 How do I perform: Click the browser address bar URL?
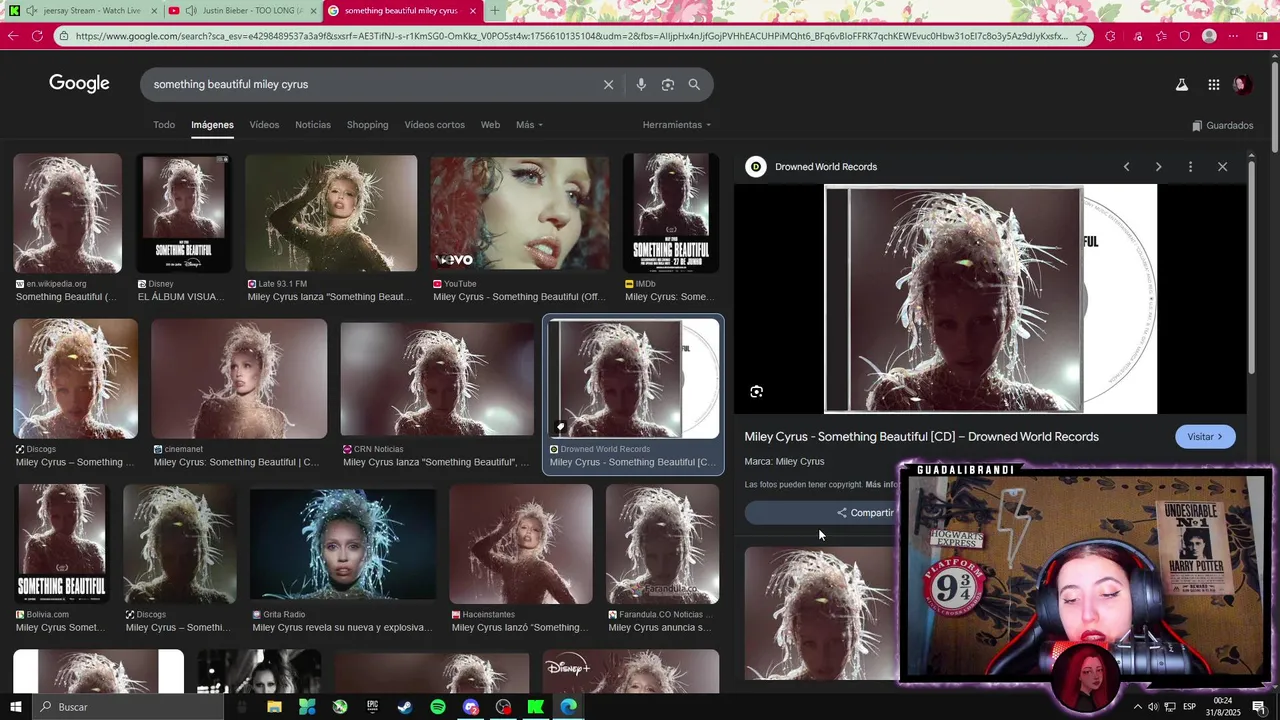pyautogui.click(x=570, y=36)
